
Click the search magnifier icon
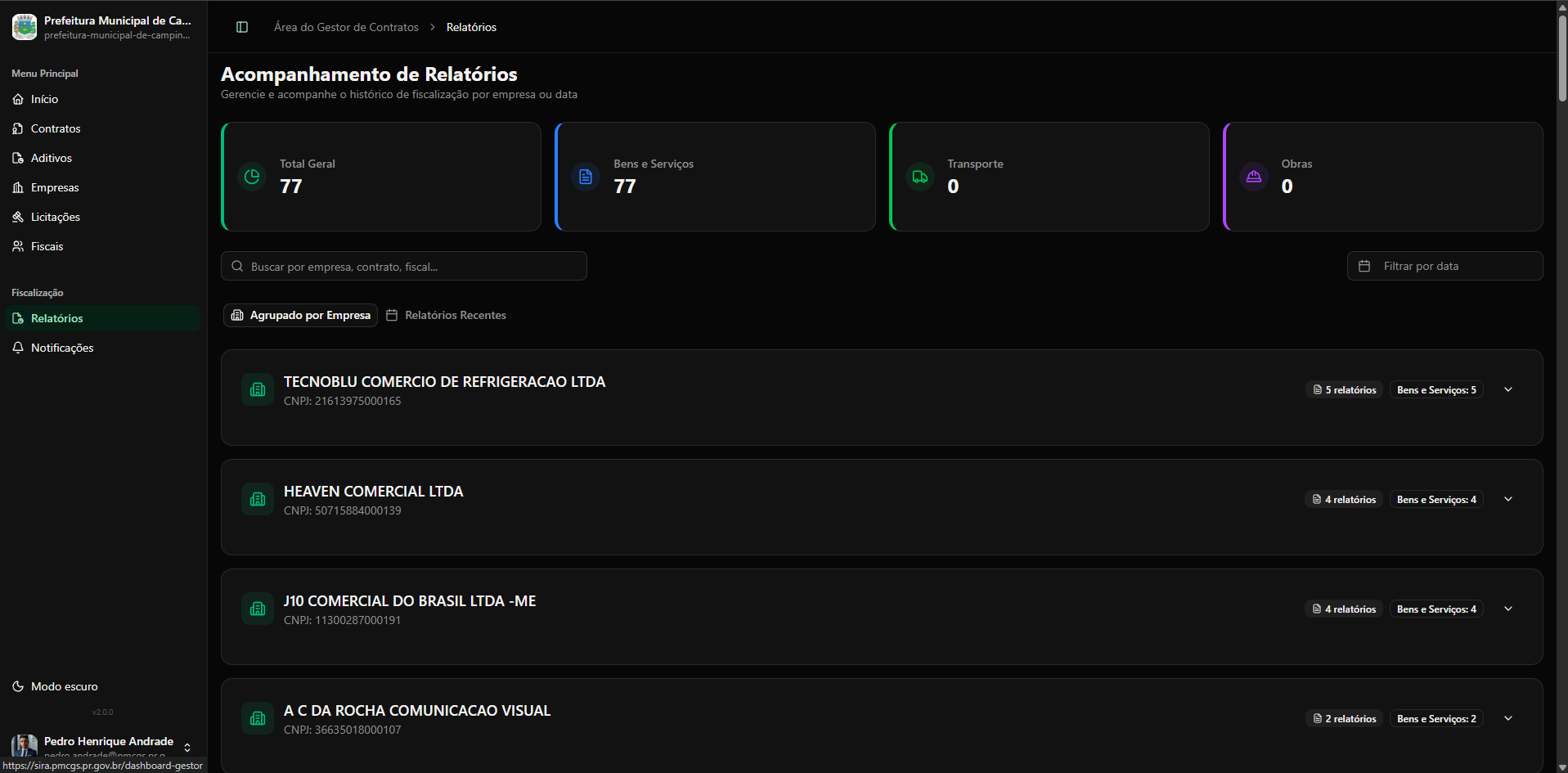[237, 266]
